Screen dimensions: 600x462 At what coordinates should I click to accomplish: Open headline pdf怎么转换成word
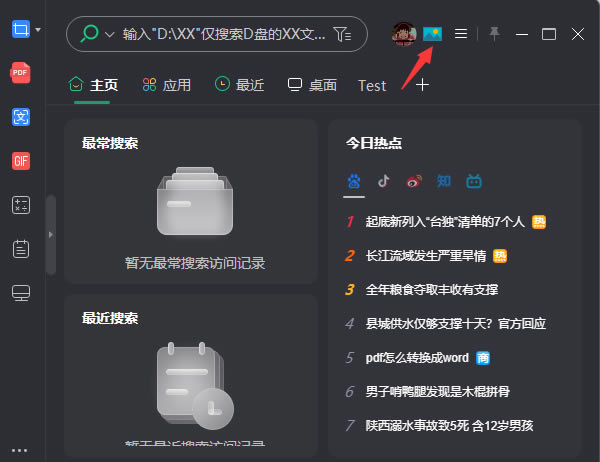pyautogui.click(x=417, y=358)
